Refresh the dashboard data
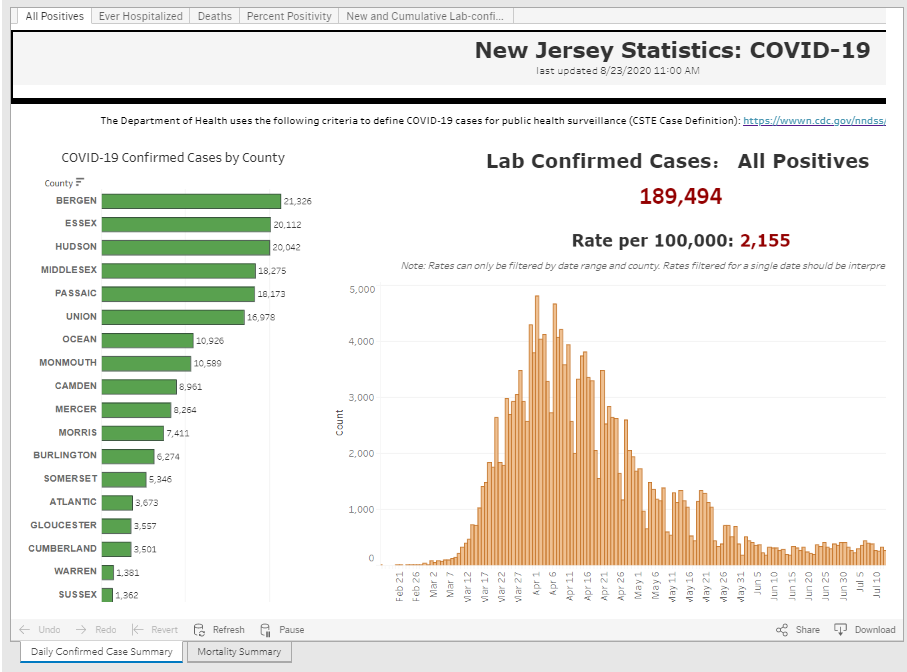The height and width of the screenshot is (672, 907). pos(219,630)
